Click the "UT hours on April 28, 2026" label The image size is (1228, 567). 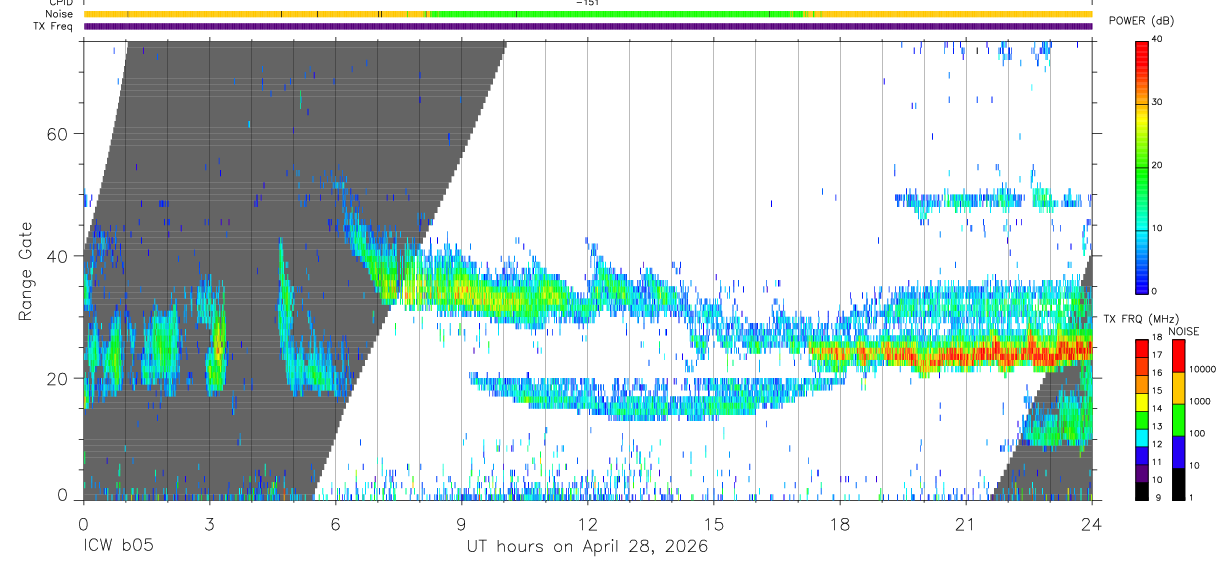587,547
